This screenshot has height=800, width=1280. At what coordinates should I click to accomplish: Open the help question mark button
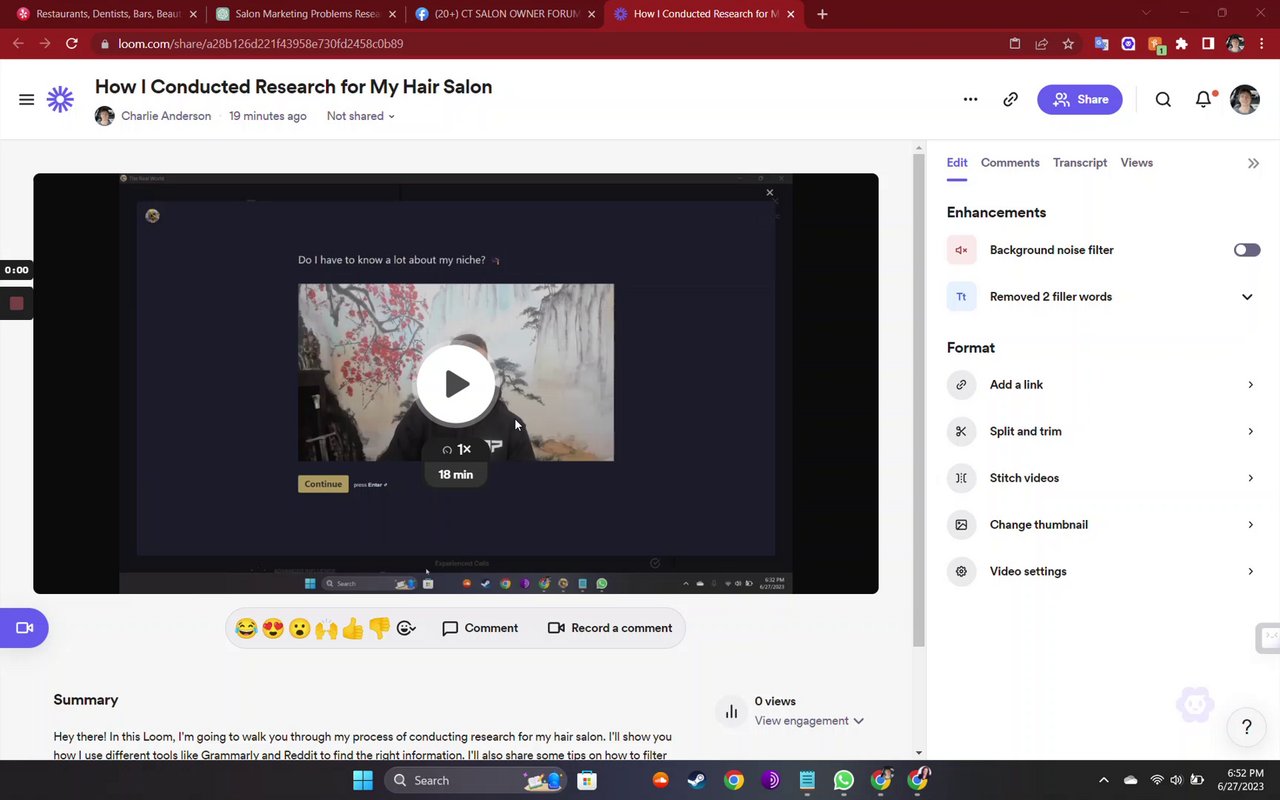[x=1246, y=727]
